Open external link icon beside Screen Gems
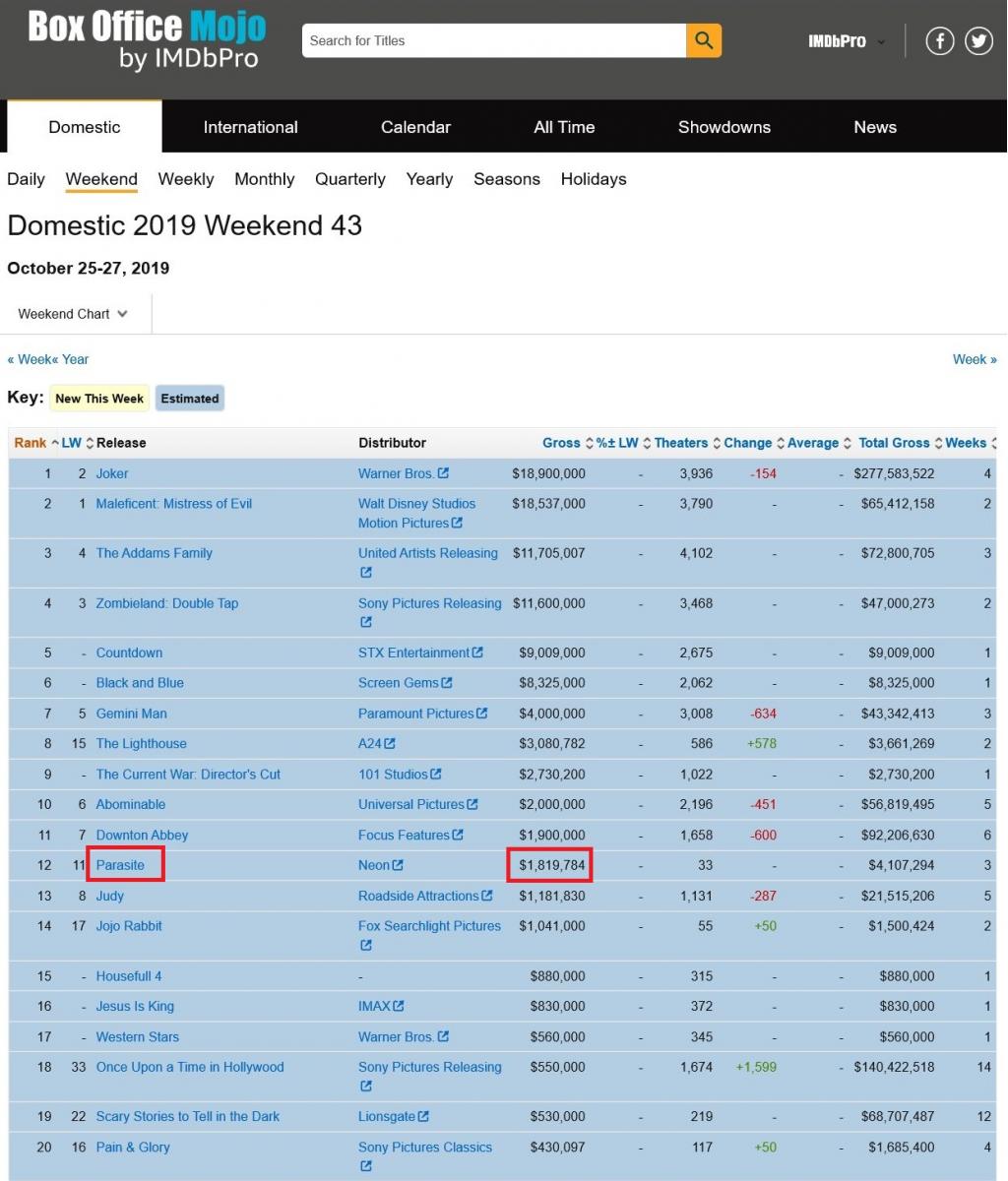Screen dimensions: 1008x1181 point(447,683)
